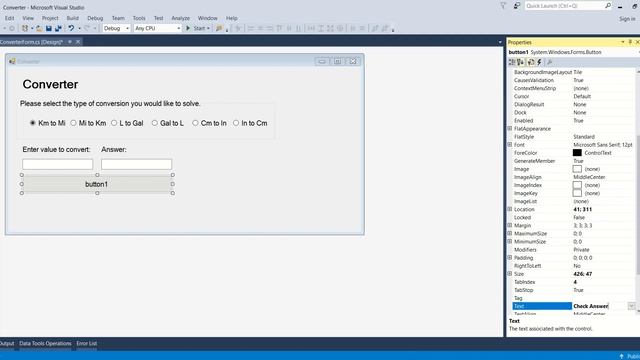This screenshot has height=360, width=640.
Task: Open the Debug menu
Action: tap(95, 18)
